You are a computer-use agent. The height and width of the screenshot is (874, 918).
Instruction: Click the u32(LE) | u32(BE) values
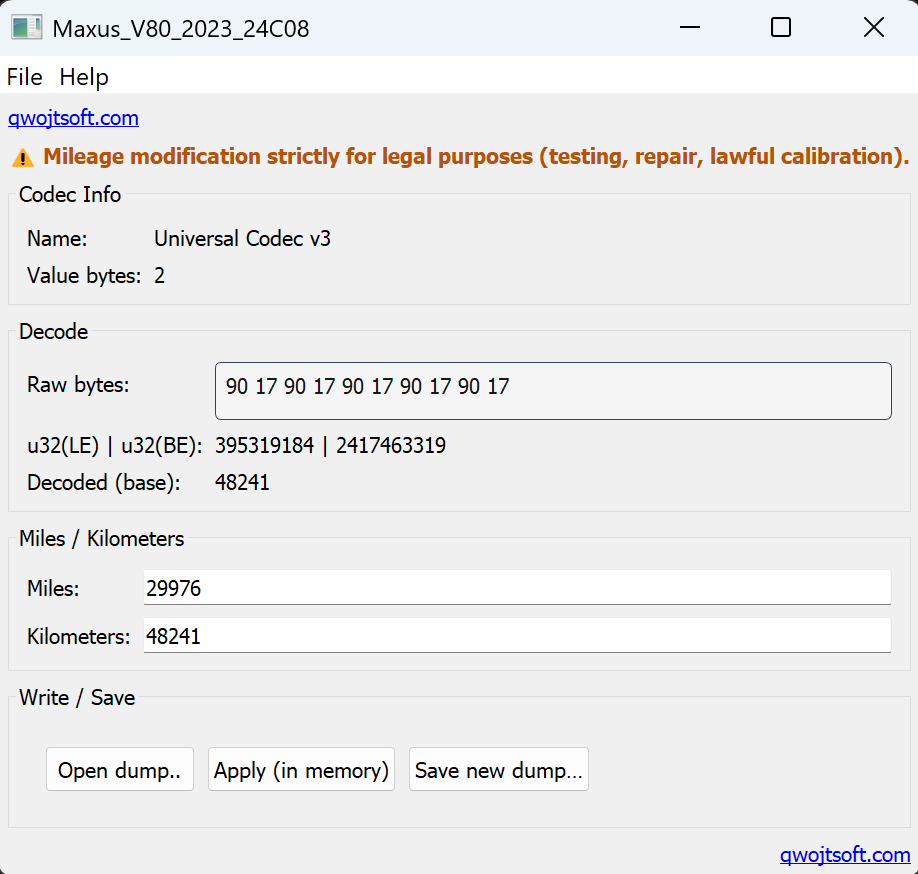click(x=331, y=445)
